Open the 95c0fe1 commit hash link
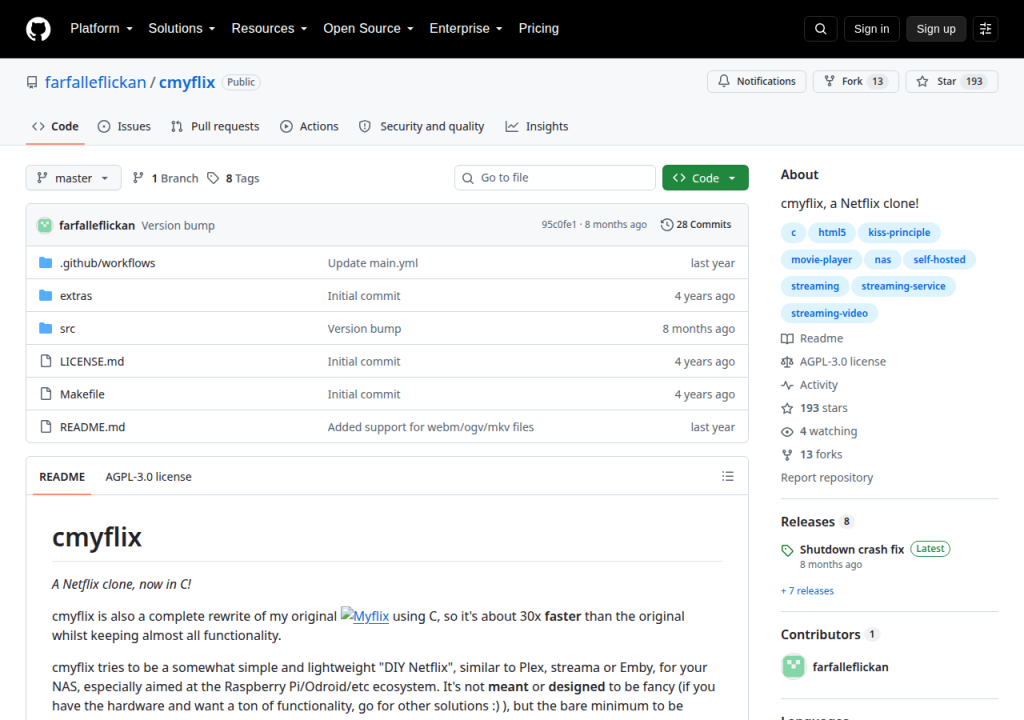The image size is (1024, 720). click(x=559, y=224)
